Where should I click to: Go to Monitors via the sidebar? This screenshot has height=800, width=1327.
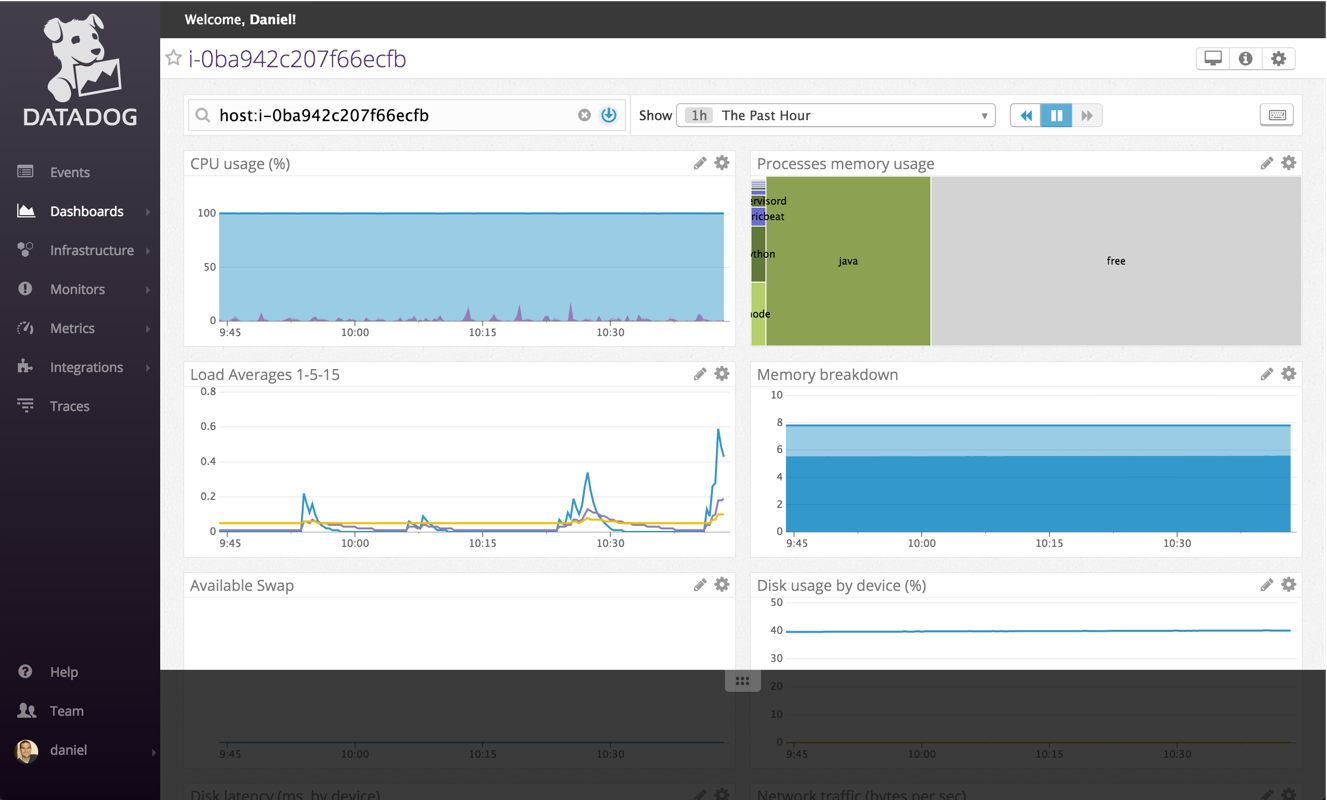coord(75,289)
